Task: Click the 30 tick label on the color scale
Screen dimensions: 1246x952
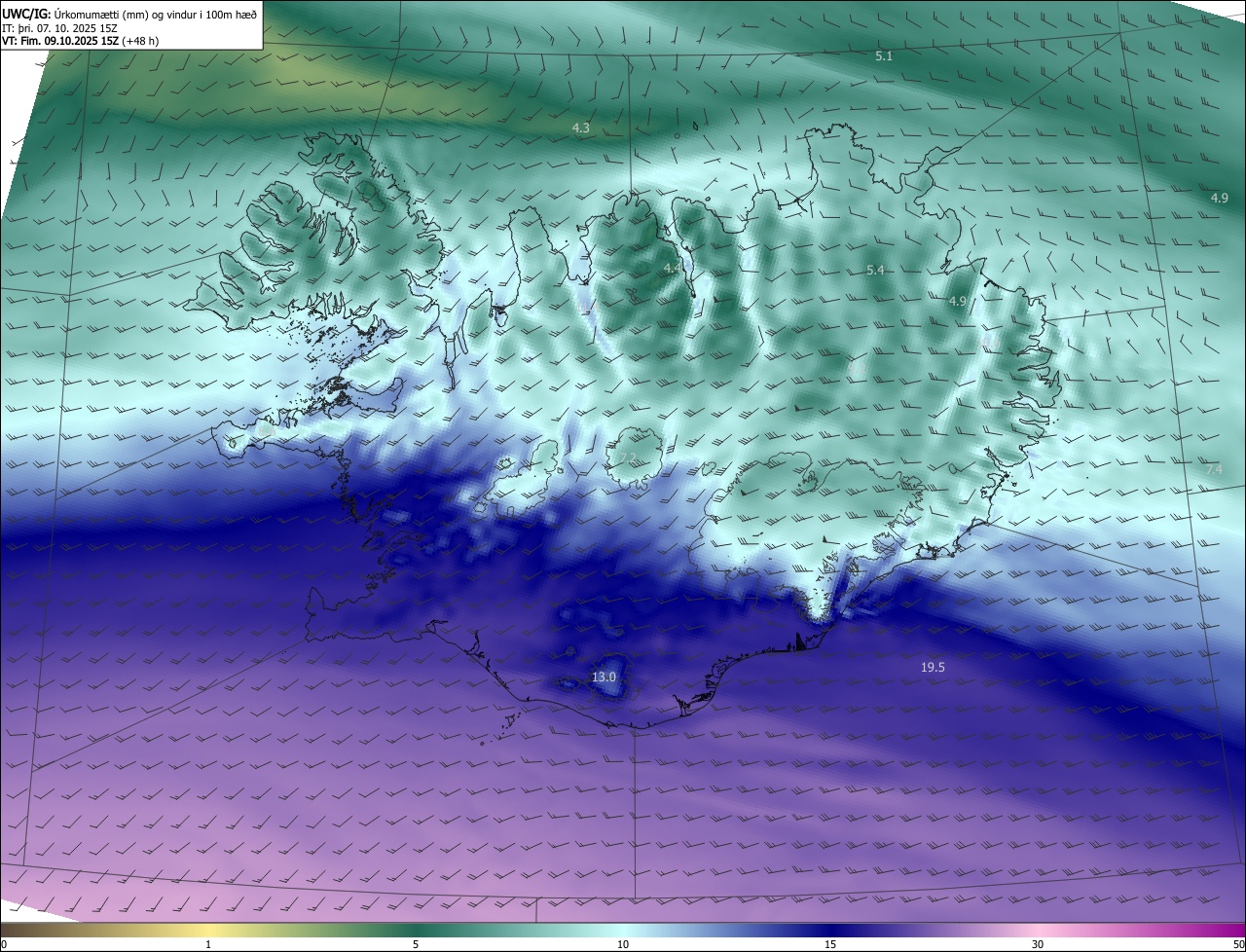Action: point(1038,944)
